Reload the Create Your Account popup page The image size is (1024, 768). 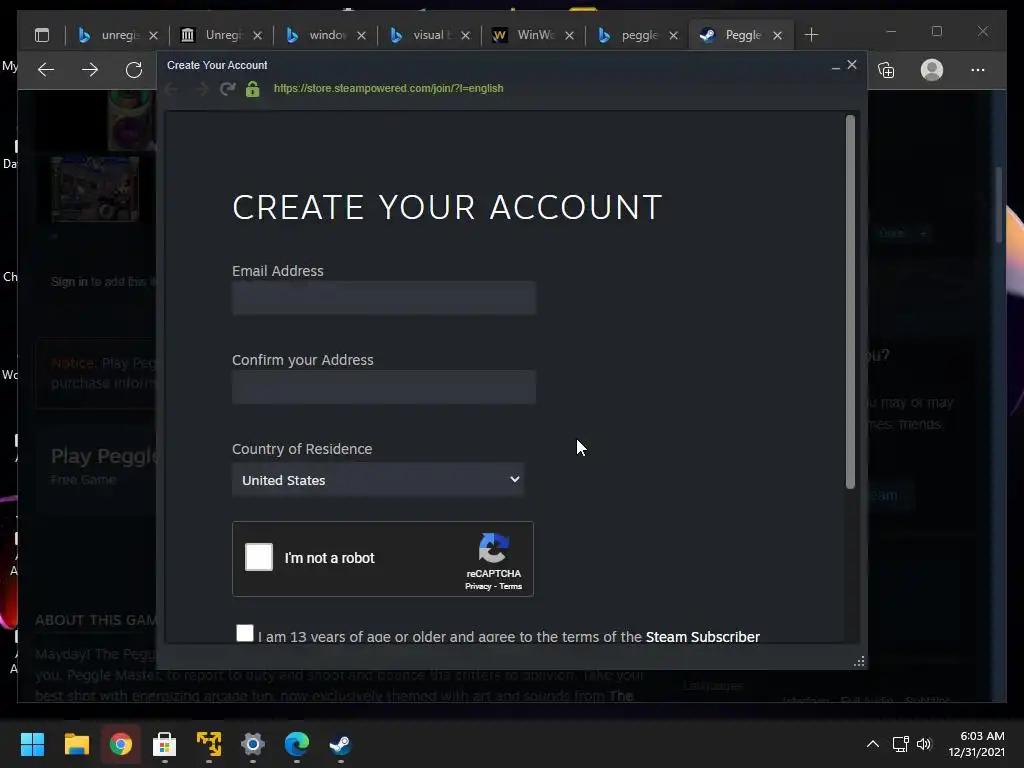[227, 88]
